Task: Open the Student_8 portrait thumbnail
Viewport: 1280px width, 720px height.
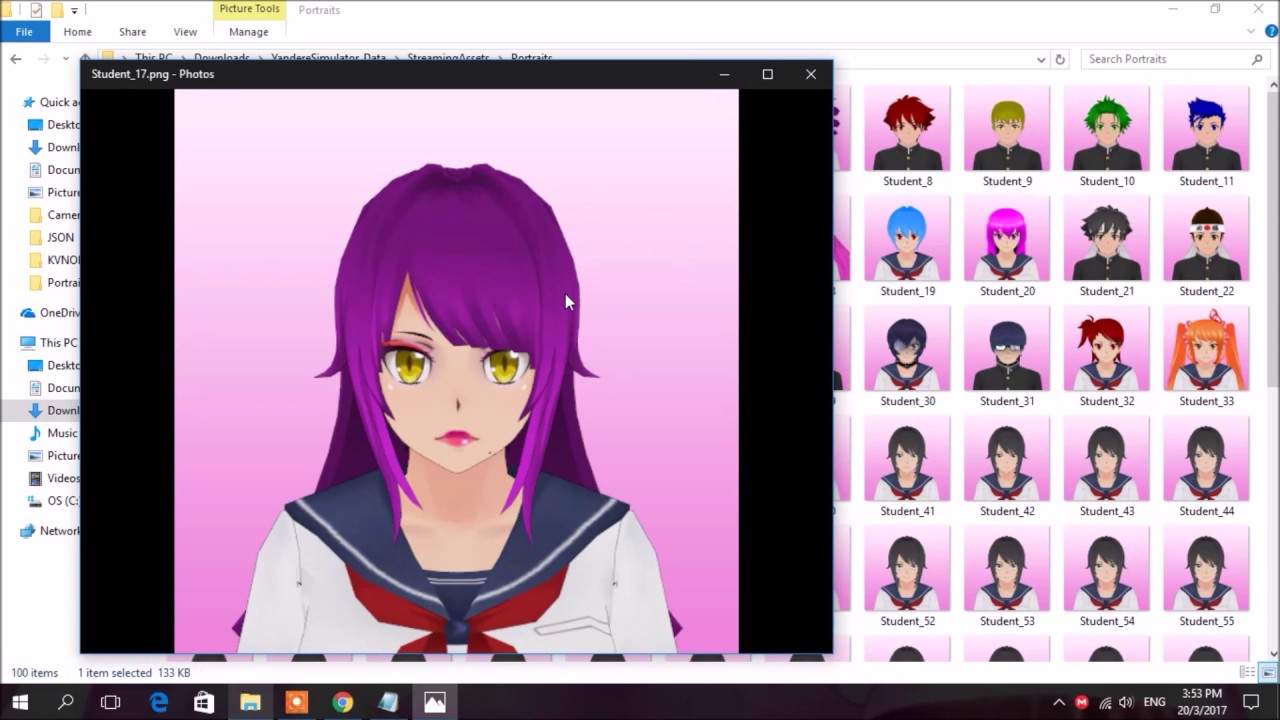Action: [x=907, y=129]
